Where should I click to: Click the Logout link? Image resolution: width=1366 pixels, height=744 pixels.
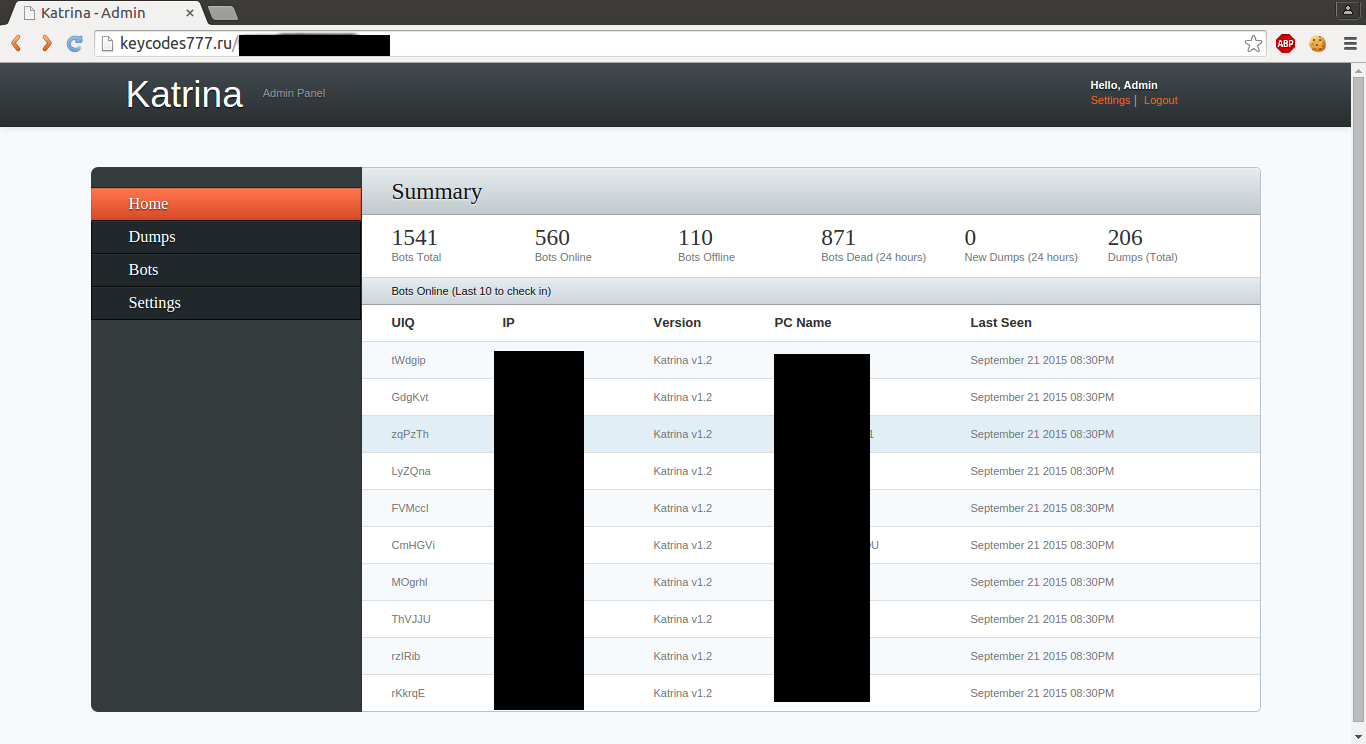pyautogui.click(x=1160, y=100)
